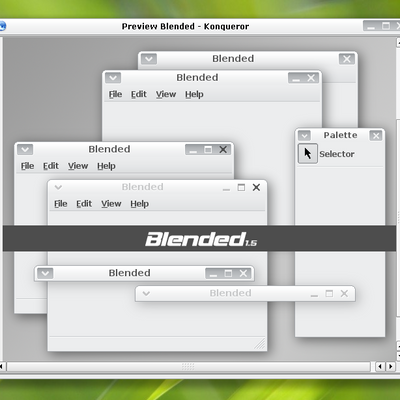Screen dimensions: 400x400
Task: Click chevron on faded bottom Blended title bar
Action: pos(146,293)
